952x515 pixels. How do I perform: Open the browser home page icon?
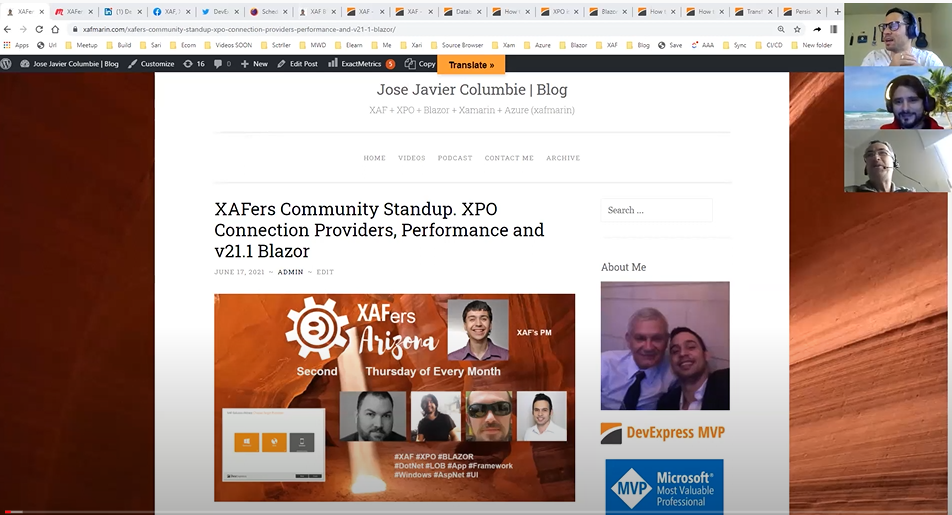click(x=55, y=29)
